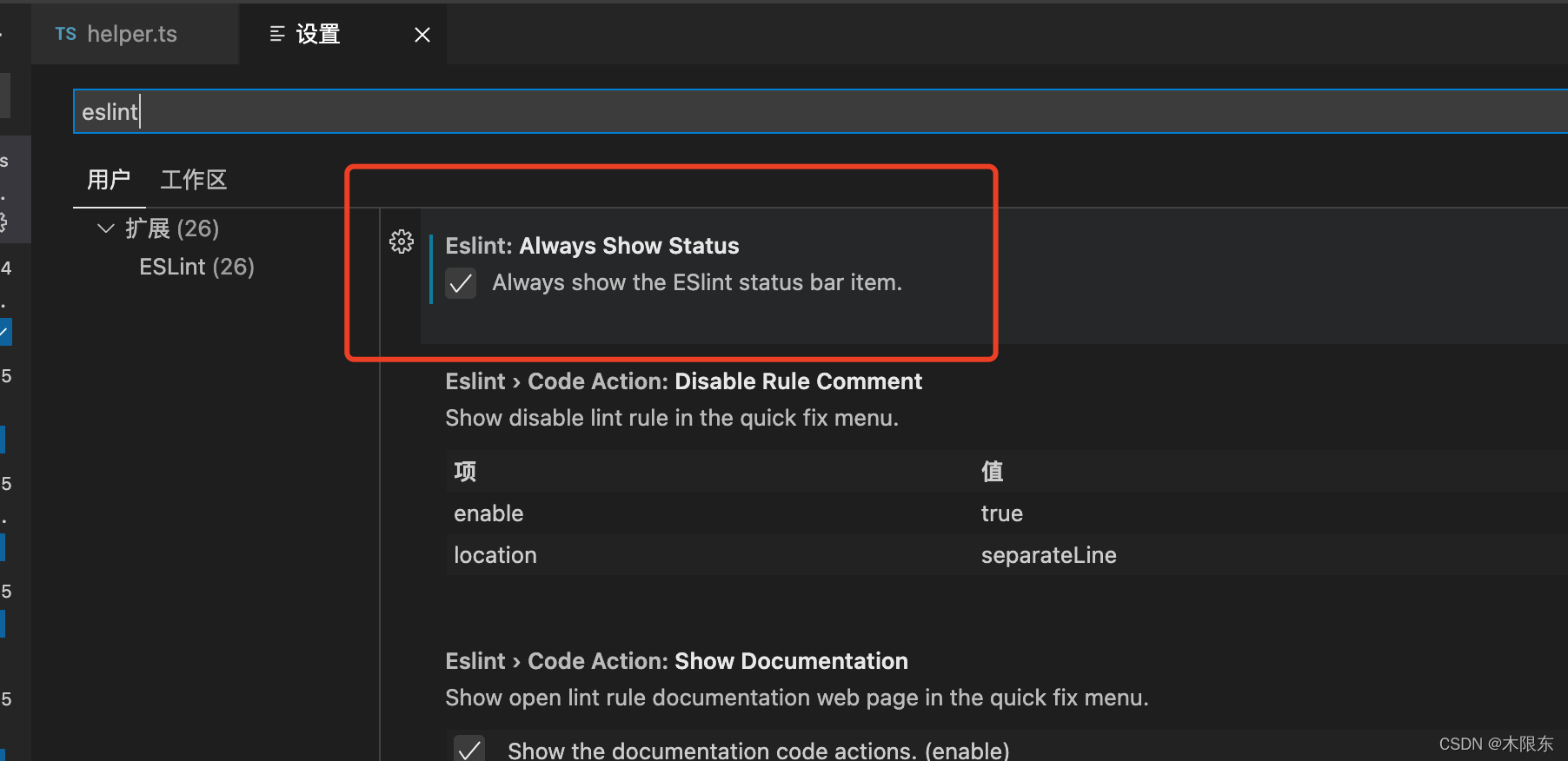1568x761 pixels.
Task: Switch to the 用户 settings scope tab
Action: 109,180
